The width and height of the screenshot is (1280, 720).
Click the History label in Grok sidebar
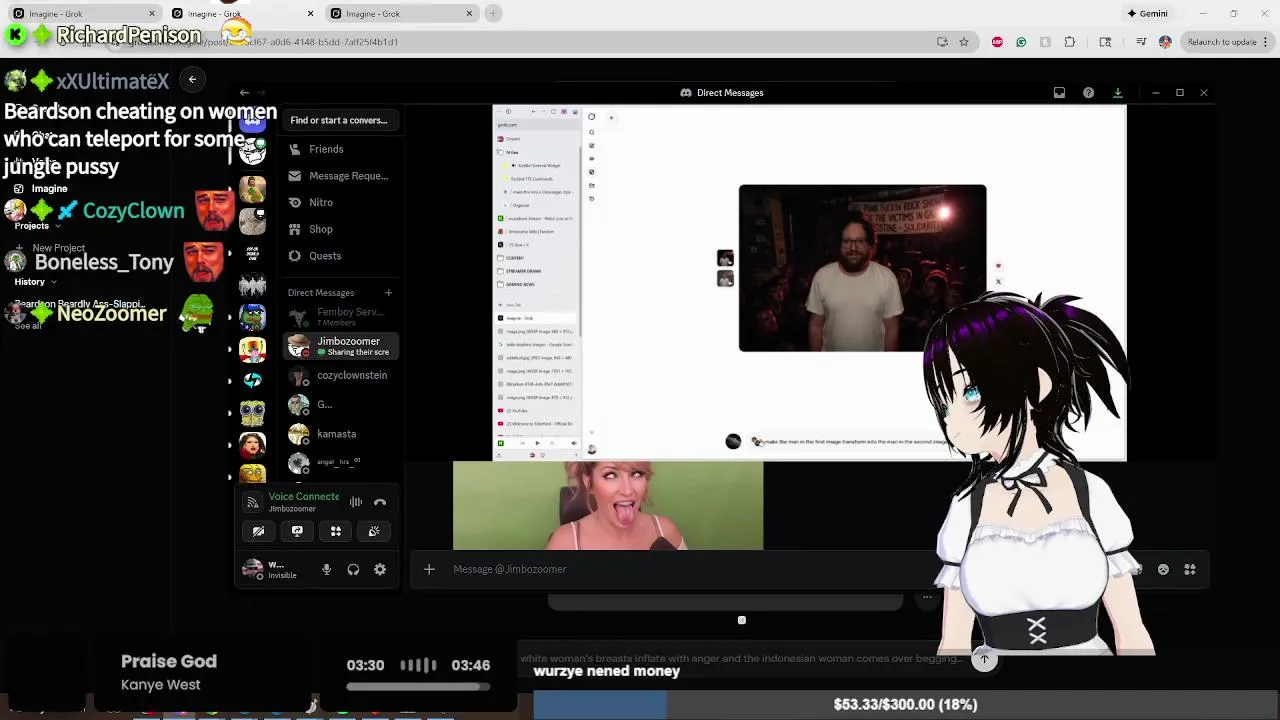(29, 282)
